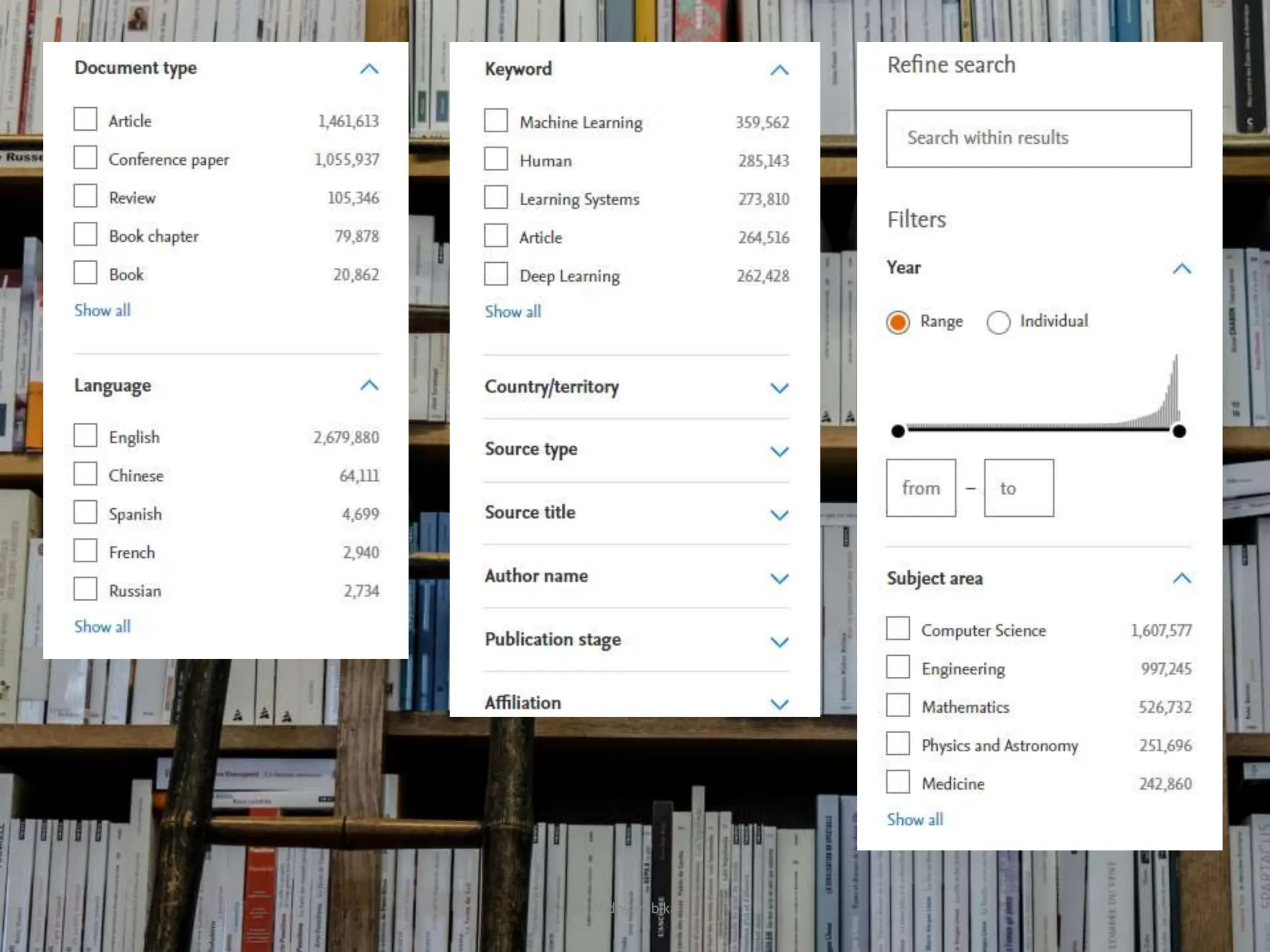
Task: Collapse the Subject area section
Action: pyautogui.click(x=1181, y=578)
